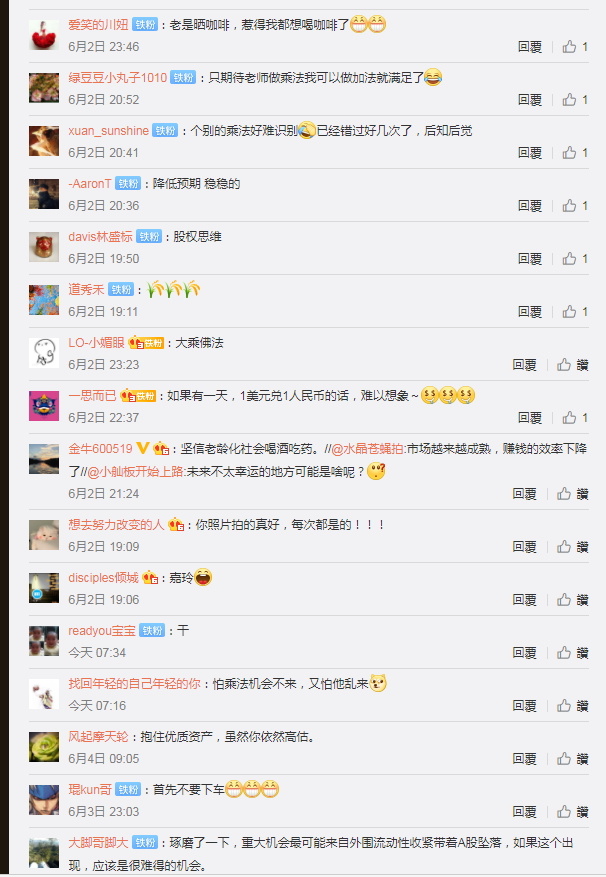Reply to 一思而已's comment
Screen dimensions: 606x877
(529, 418)
